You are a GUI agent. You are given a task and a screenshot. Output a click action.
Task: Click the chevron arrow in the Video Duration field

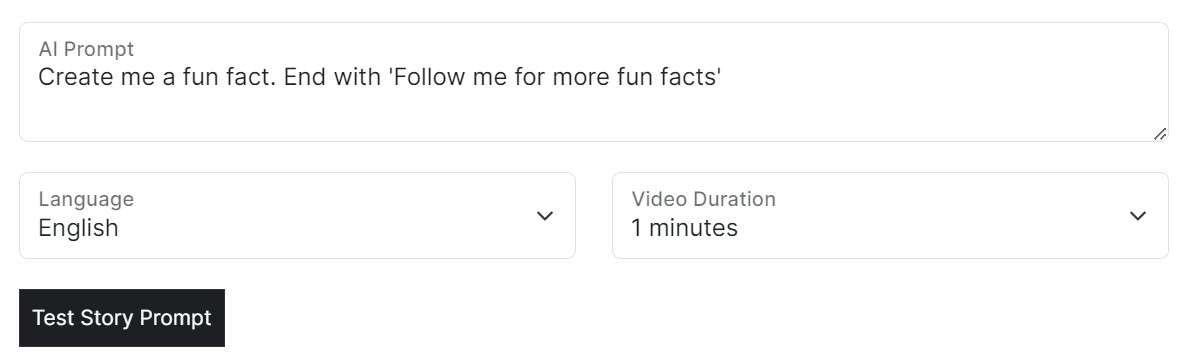(x=1138, y=216)
